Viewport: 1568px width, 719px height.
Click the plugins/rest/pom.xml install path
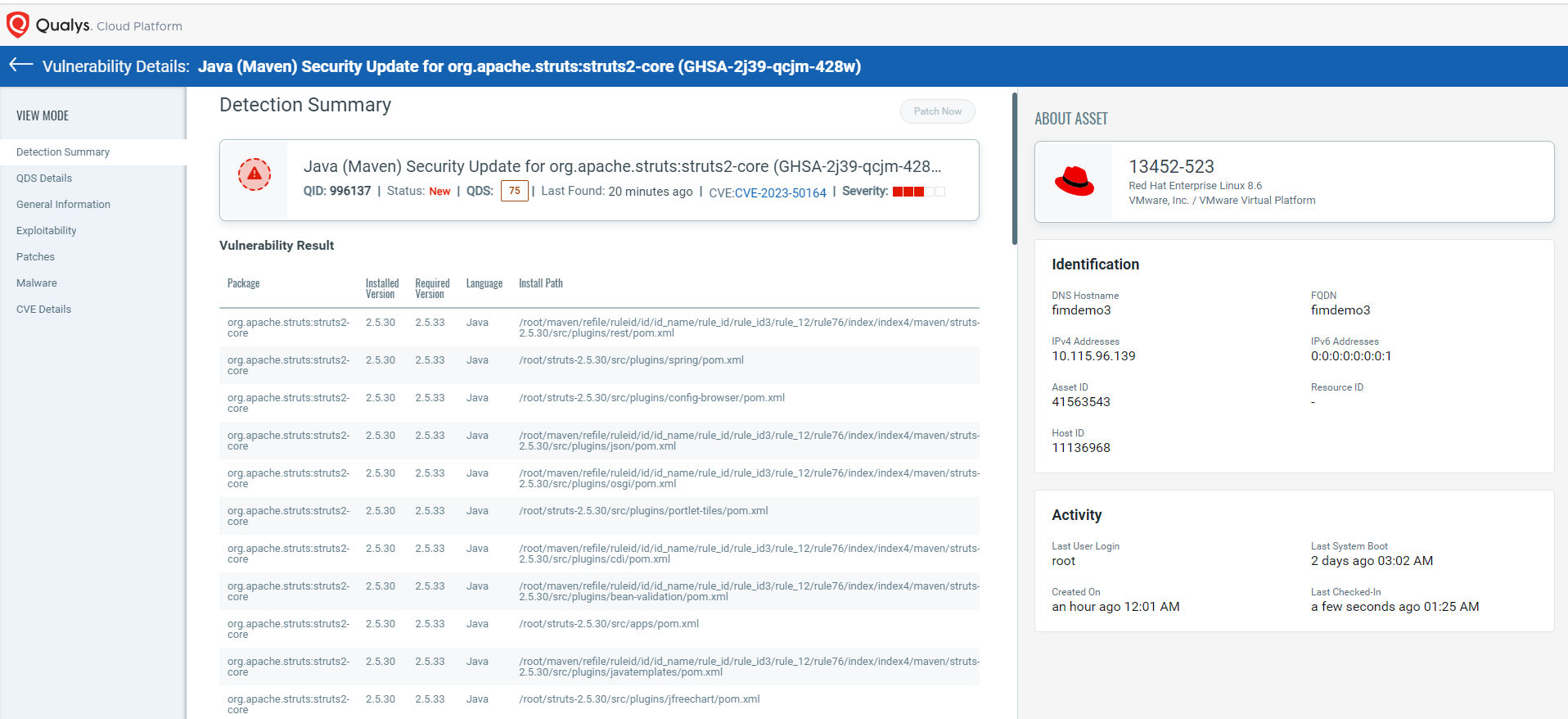(x=749, y=328)
